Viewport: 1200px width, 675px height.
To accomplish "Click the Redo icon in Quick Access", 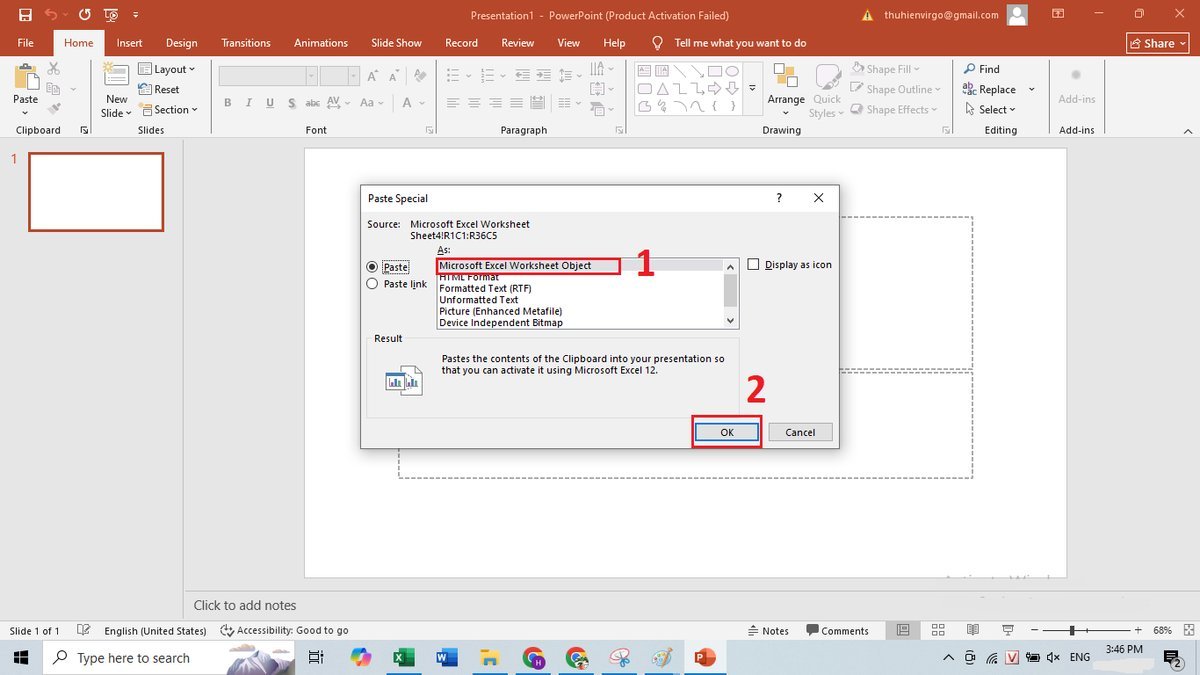I will [x=85, y=15].
